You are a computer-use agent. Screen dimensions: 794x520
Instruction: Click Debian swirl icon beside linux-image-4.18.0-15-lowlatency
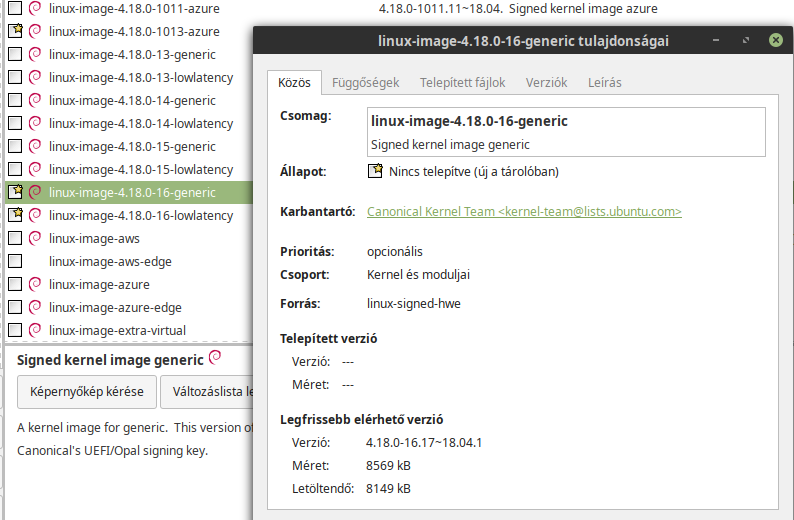(35, 169)
